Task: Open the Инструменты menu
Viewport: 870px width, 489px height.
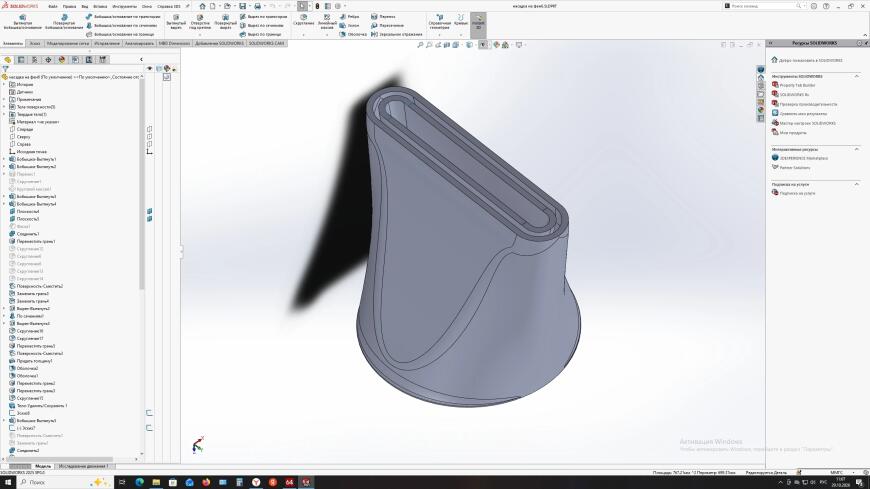Action: [x=124, y=6]
